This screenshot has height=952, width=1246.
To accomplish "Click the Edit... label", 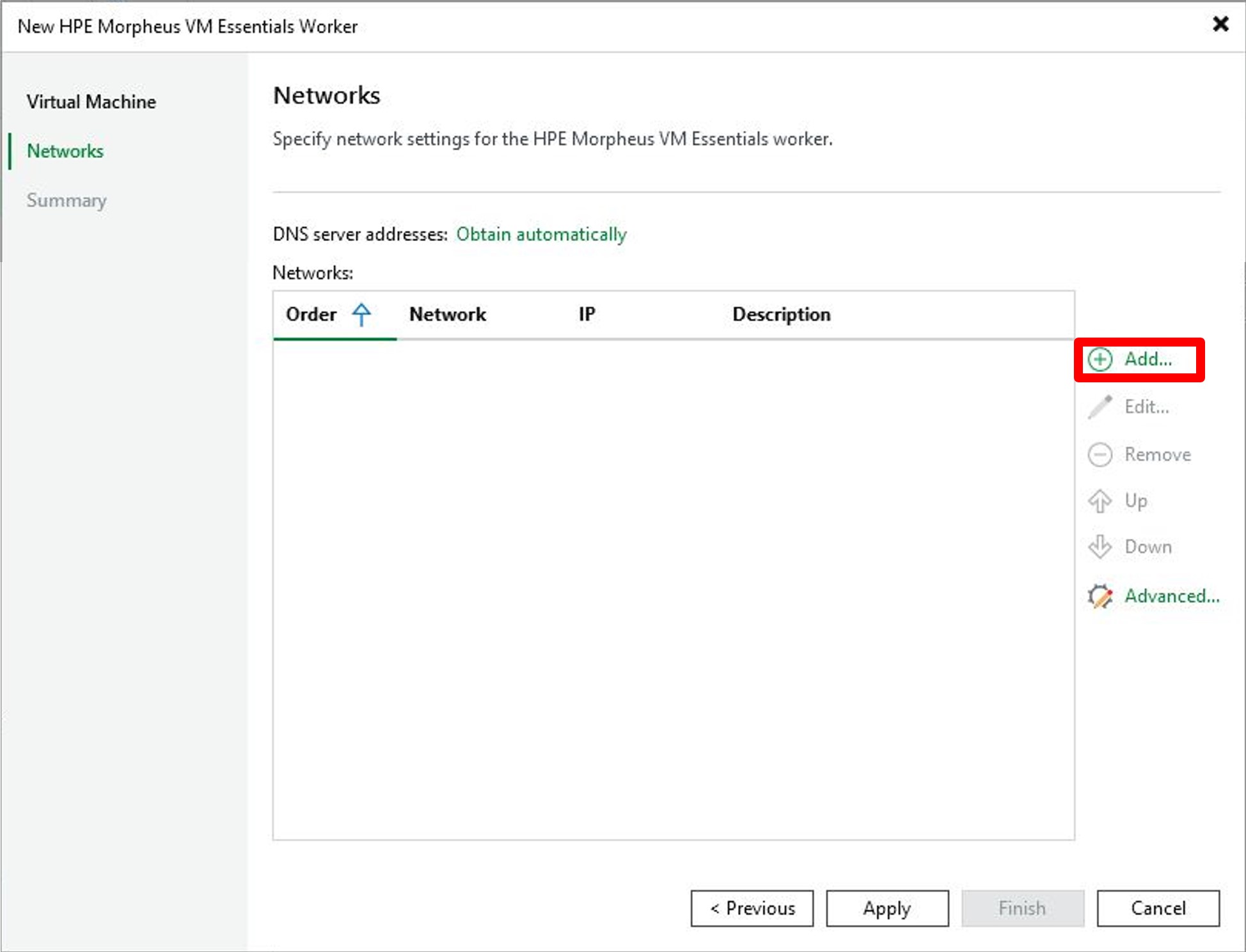I will (1147, 407).
